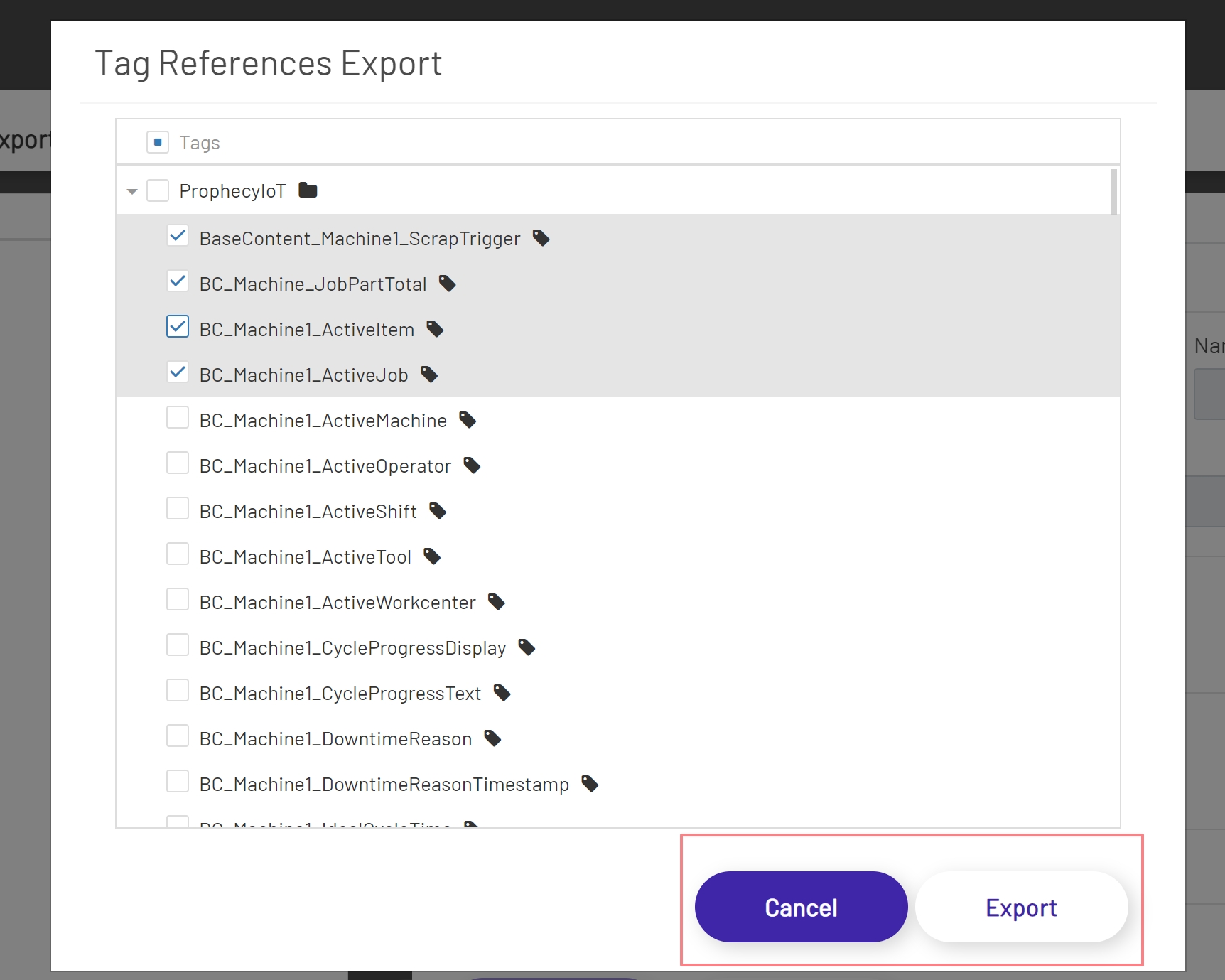Image resolution: width=1225 pixels, height=980 pixels.
Task: Uncheck the BC_Machine1_ActiveItem checkbox
Action: tap(178, 326)
